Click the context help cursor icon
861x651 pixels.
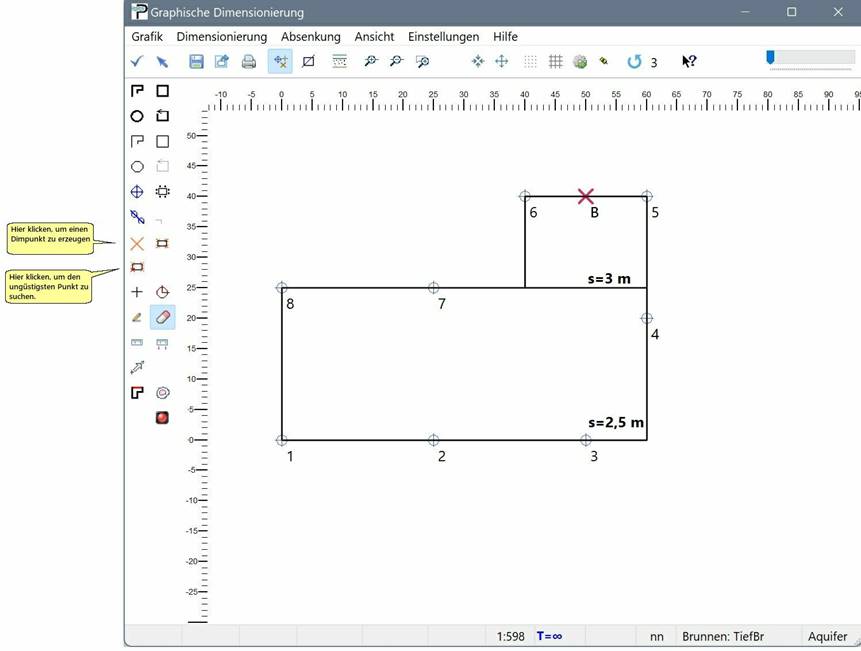pyautogui.click(x=689, y=62)
